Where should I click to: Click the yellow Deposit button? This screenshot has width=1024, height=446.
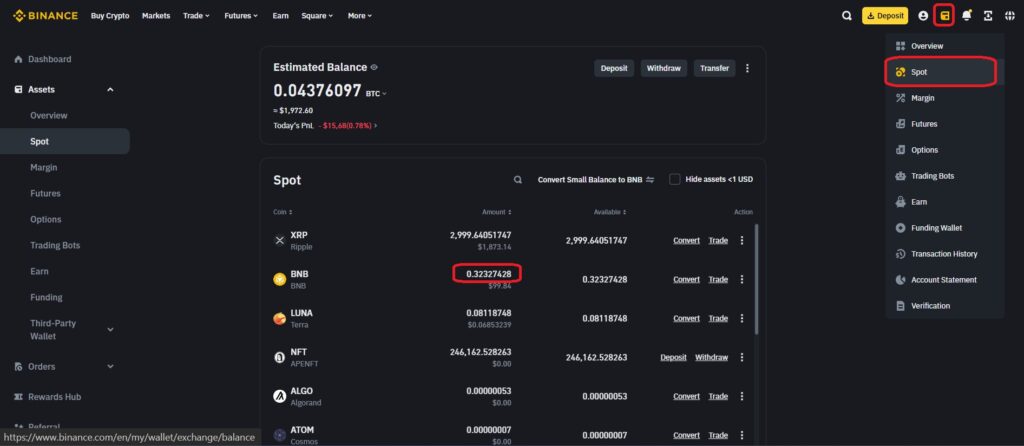pos(885,16)
